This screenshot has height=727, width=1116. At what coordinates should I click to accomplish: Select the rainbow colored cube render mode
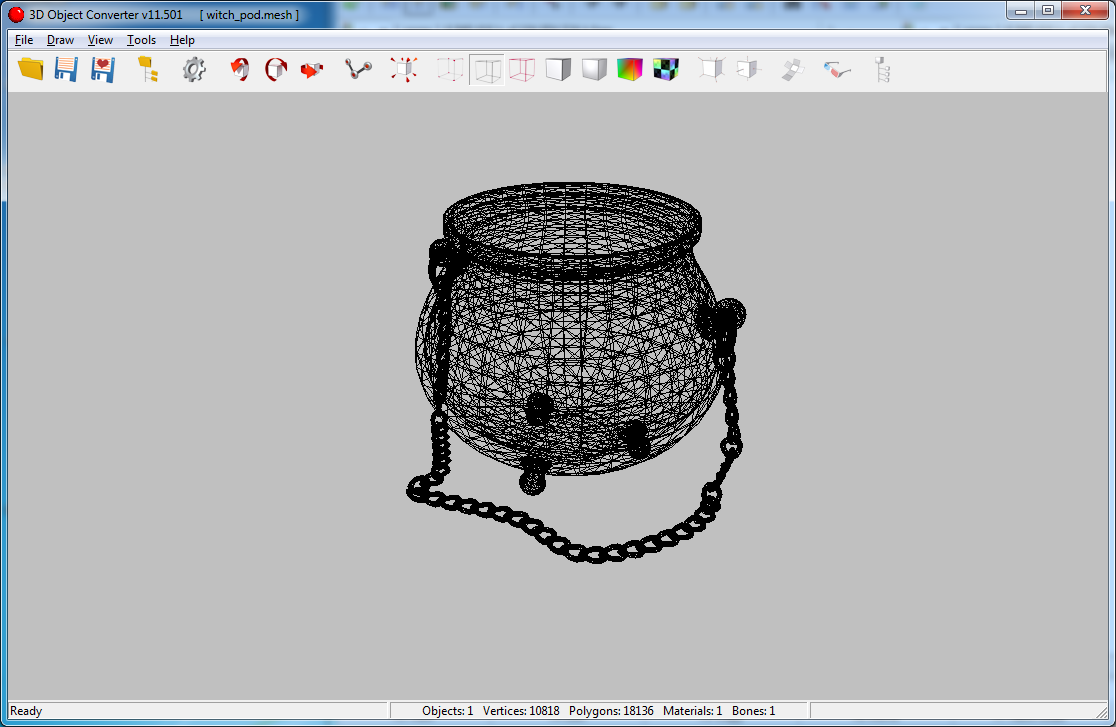coord(630,70)
